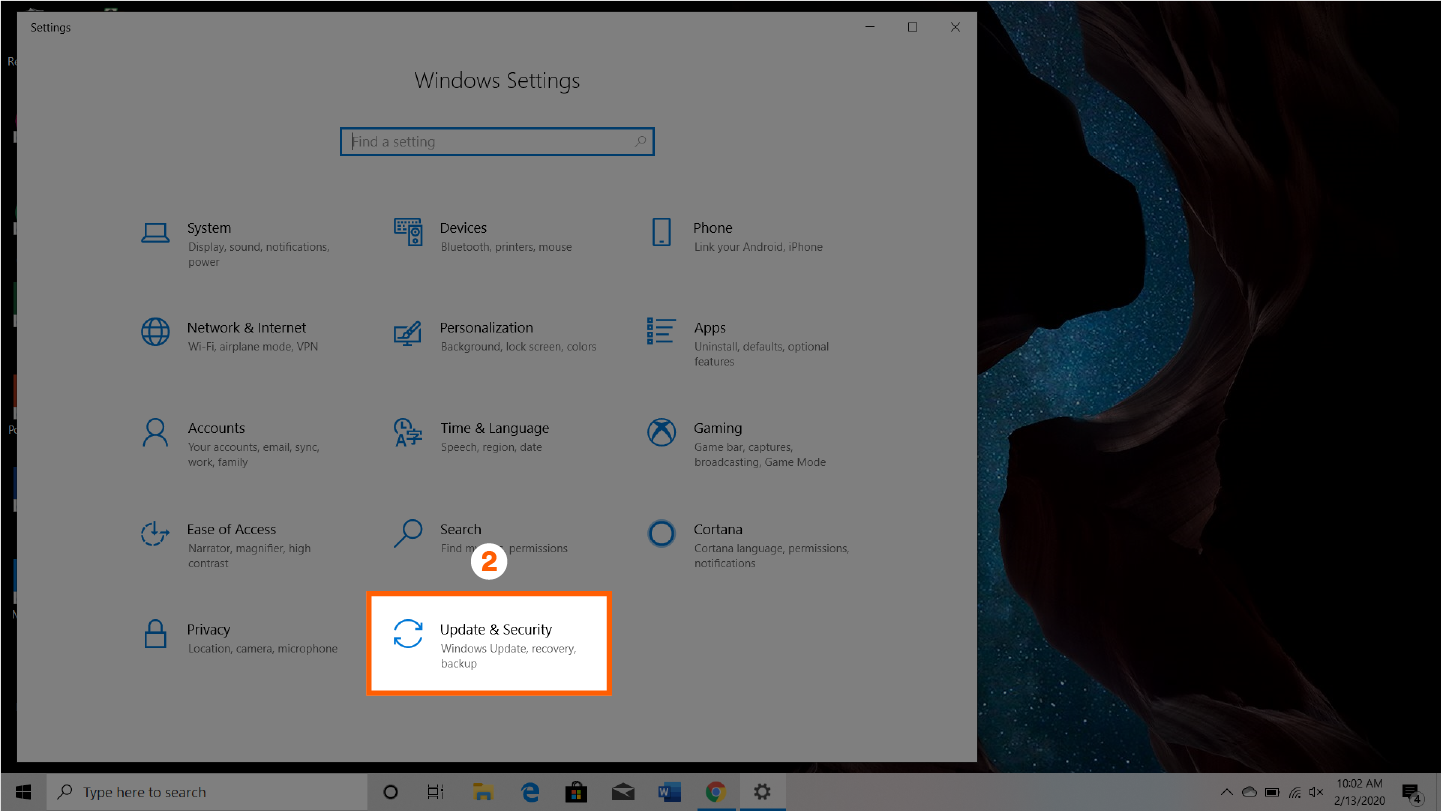Open the Windows Start menu

coord(23,792)
